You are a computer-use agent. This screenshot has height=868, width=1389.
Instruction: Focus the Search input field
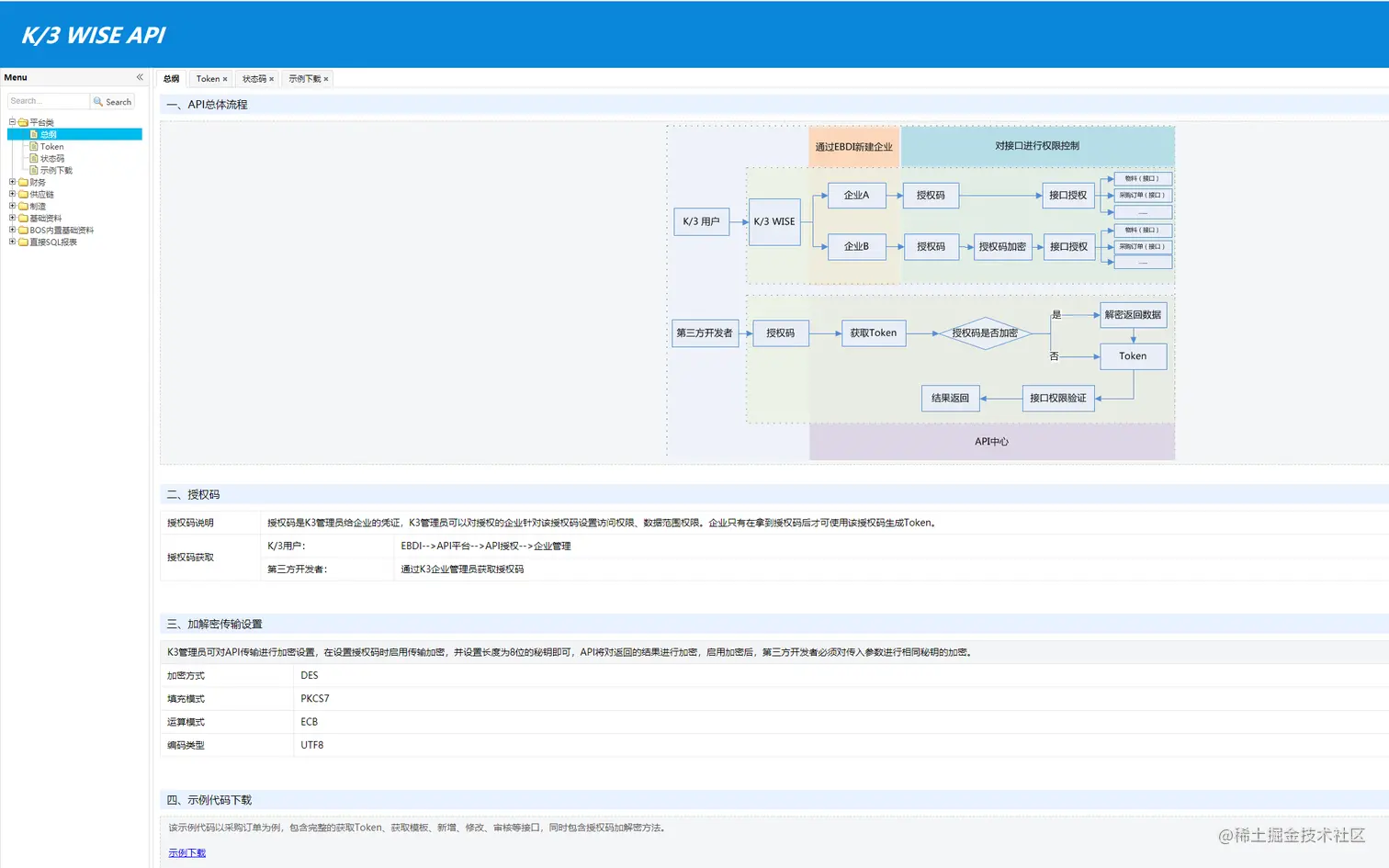point(49,101)
